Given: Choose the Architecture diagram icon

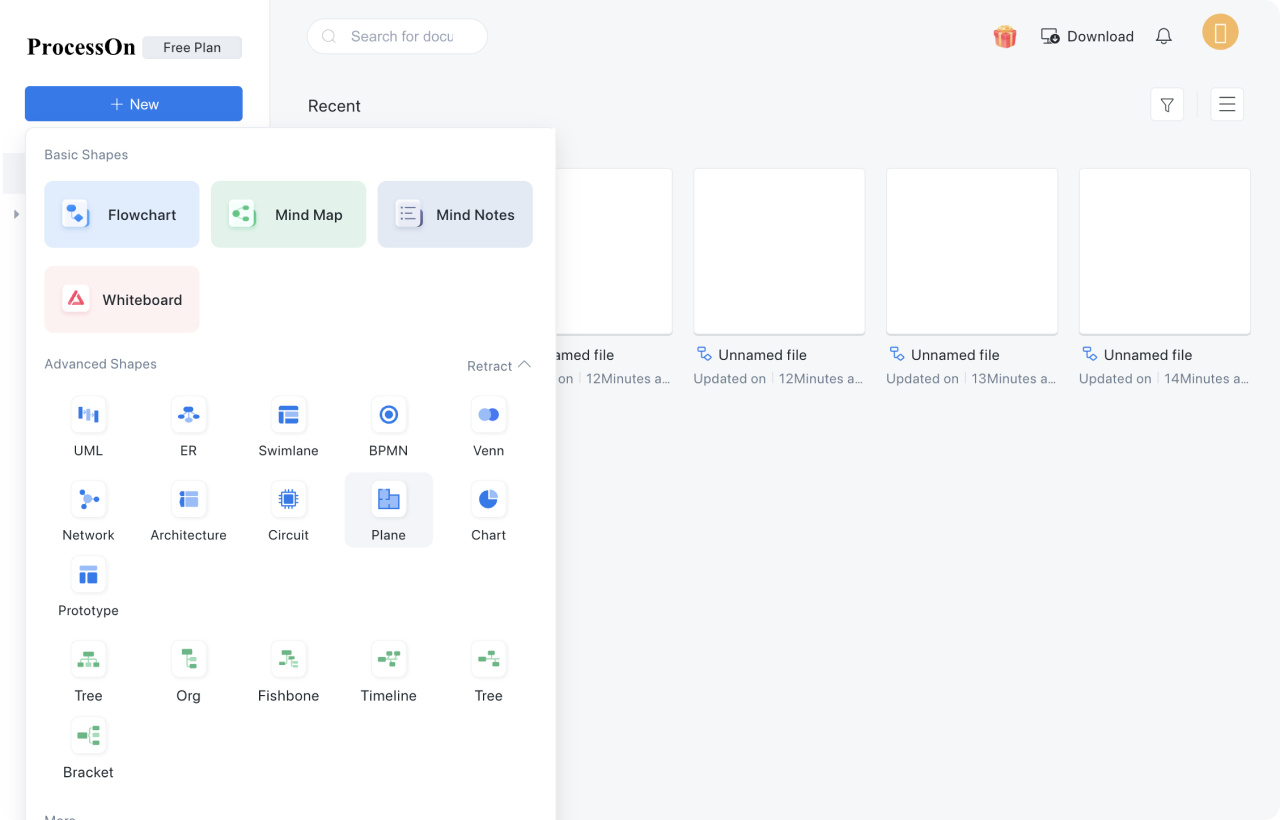Looking at the screenshot, I should 188,499.
